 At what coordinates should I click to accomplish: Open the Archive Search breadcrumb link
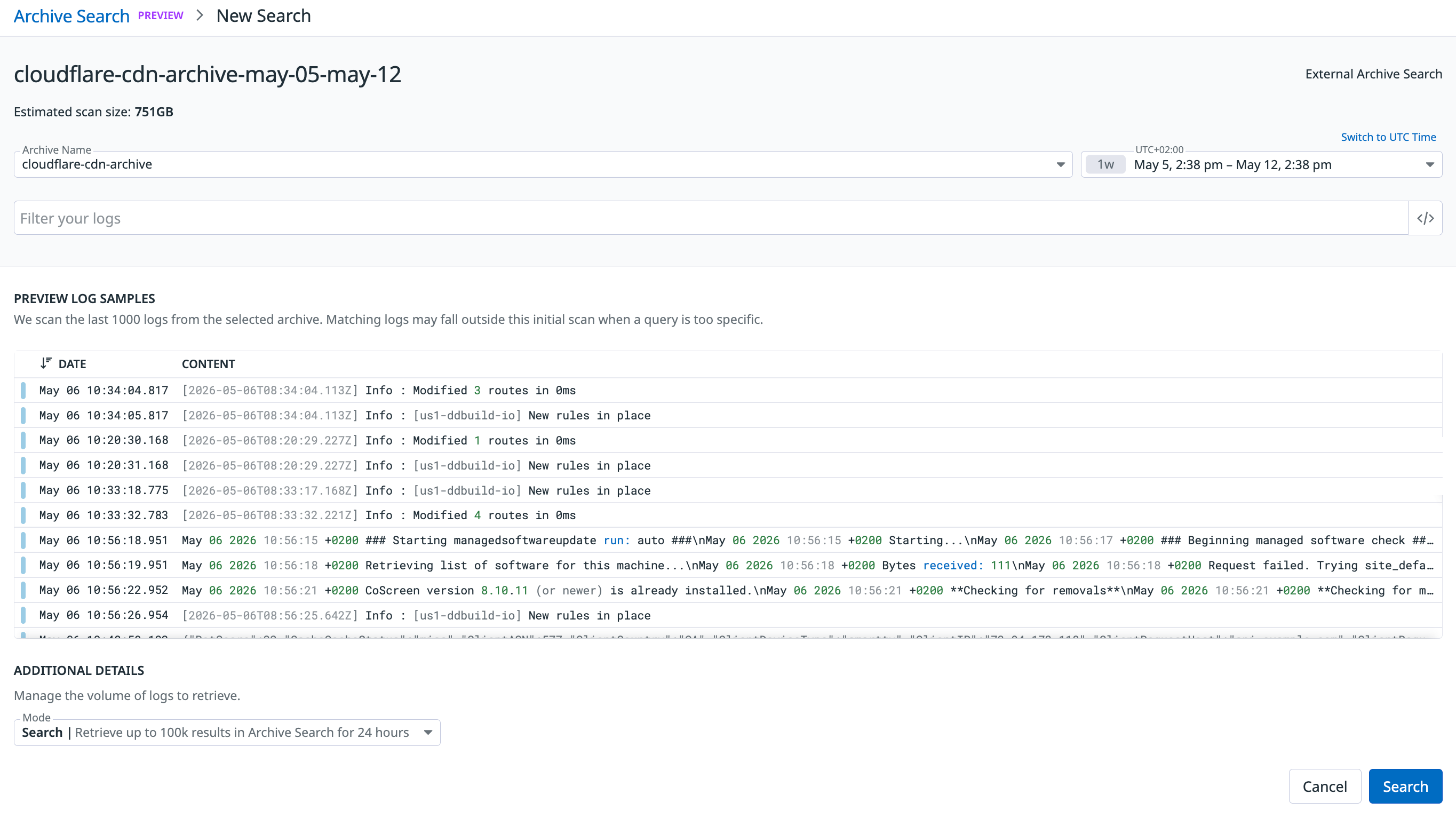(72, 16)
